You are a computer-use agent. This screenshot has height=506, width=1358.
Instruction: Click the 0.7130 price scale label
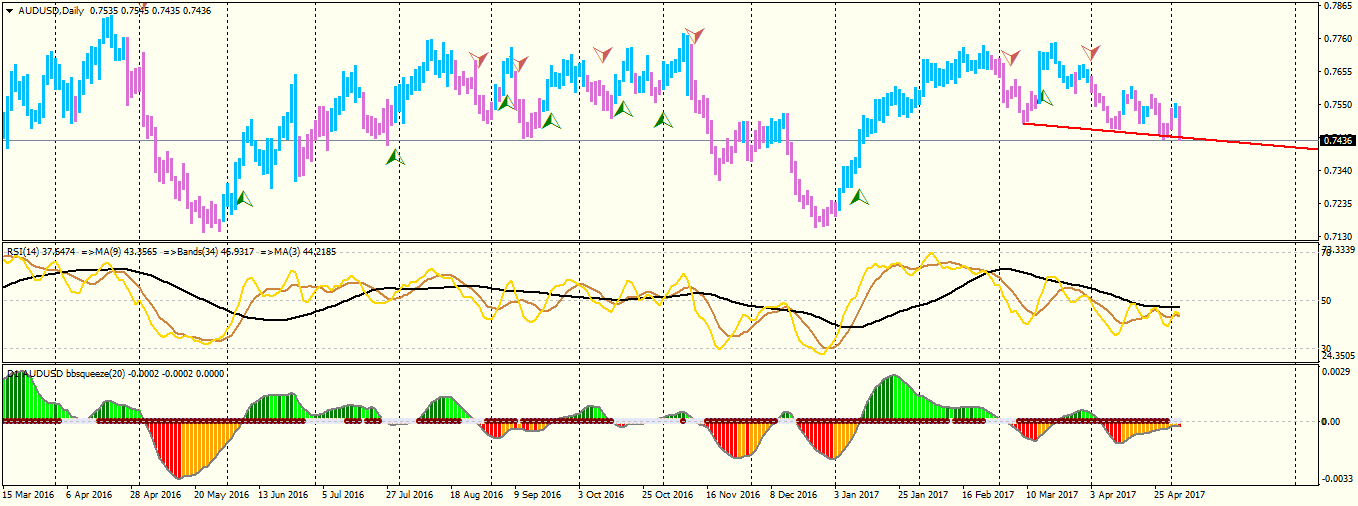click(x=1338, y=237)
